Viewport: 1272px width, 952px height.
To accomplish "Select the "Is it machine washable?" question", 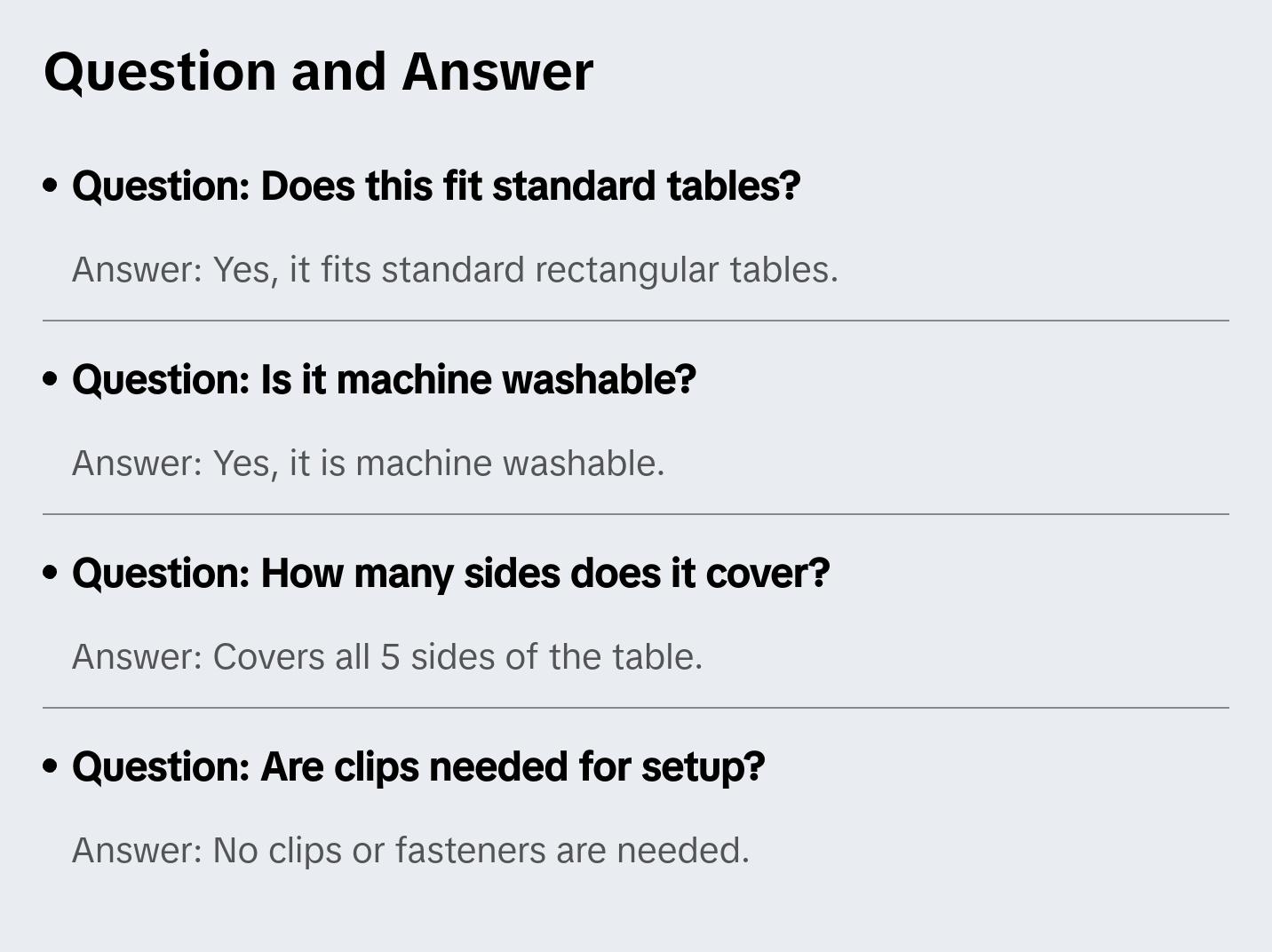I will click(x=384, y=380).
